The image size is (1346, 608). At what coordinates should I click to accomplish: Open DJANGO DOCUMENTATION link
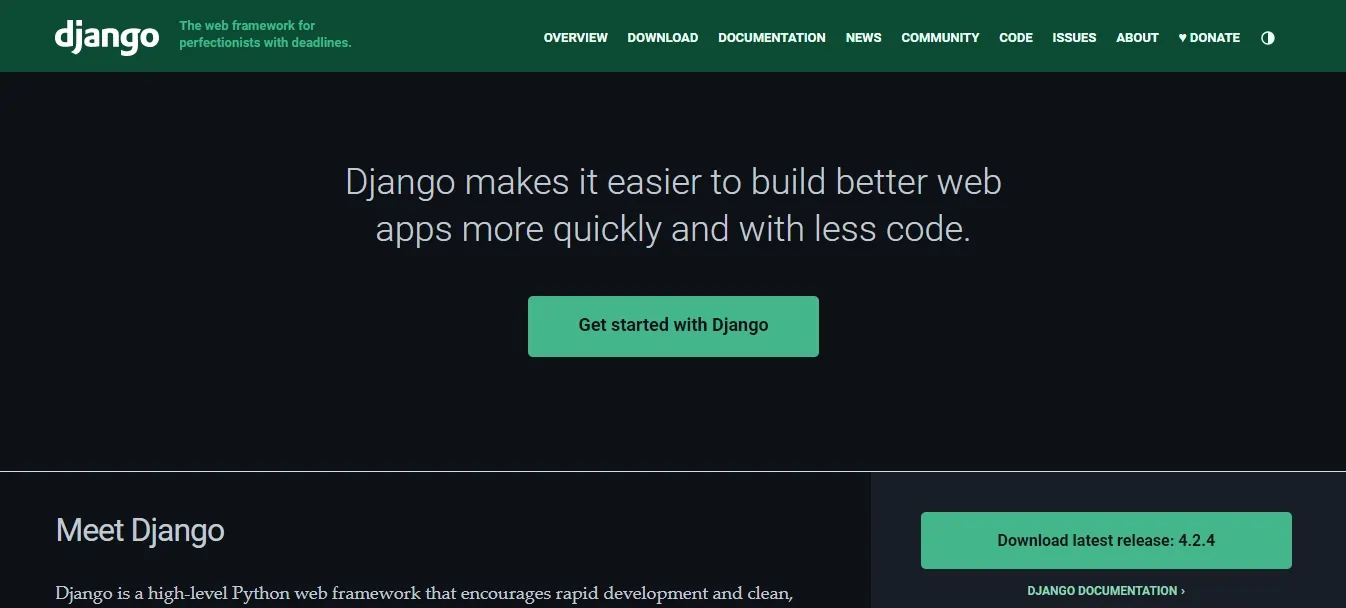[1105, 590]
